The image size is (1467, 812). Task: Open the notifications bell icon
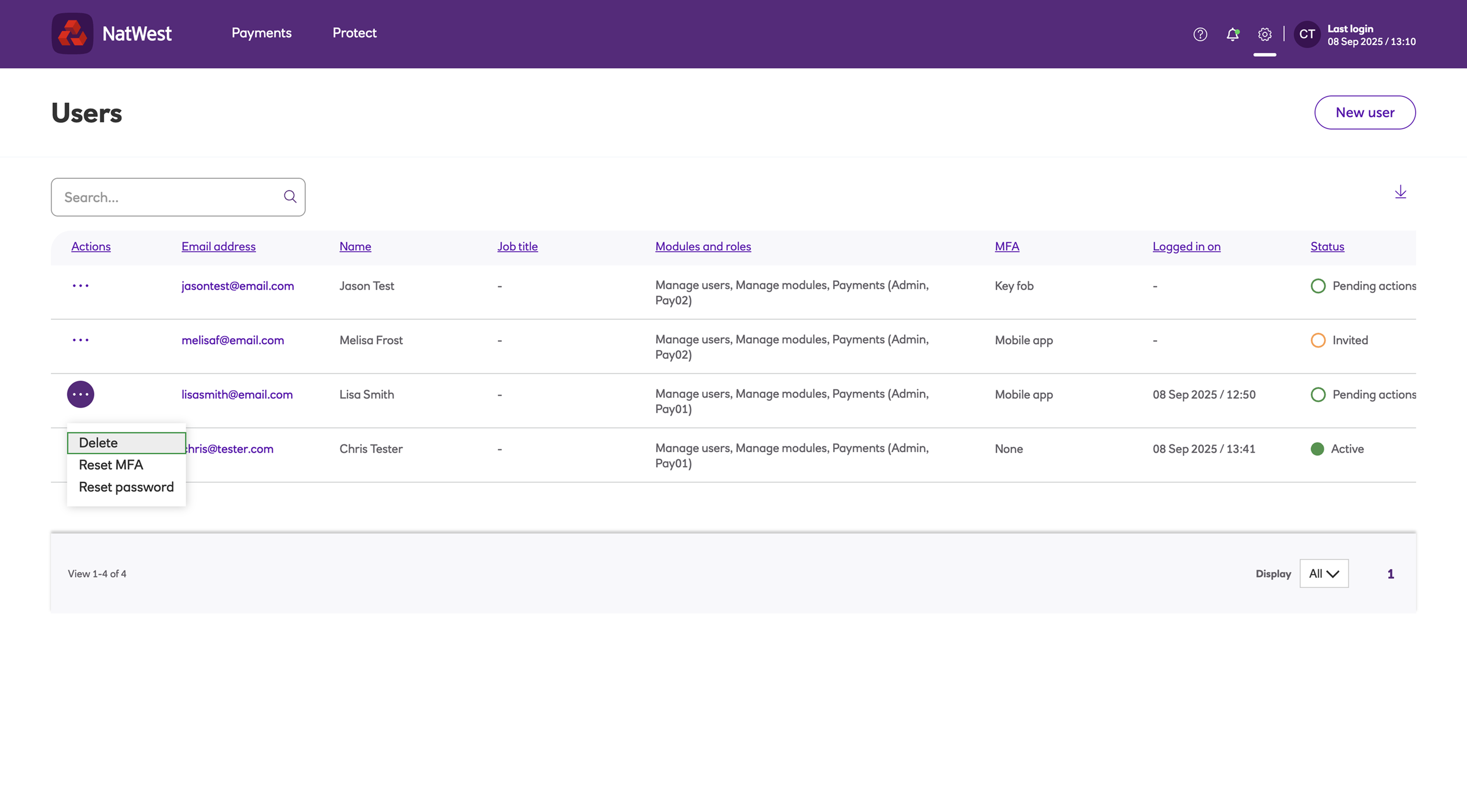point(1232,34)
